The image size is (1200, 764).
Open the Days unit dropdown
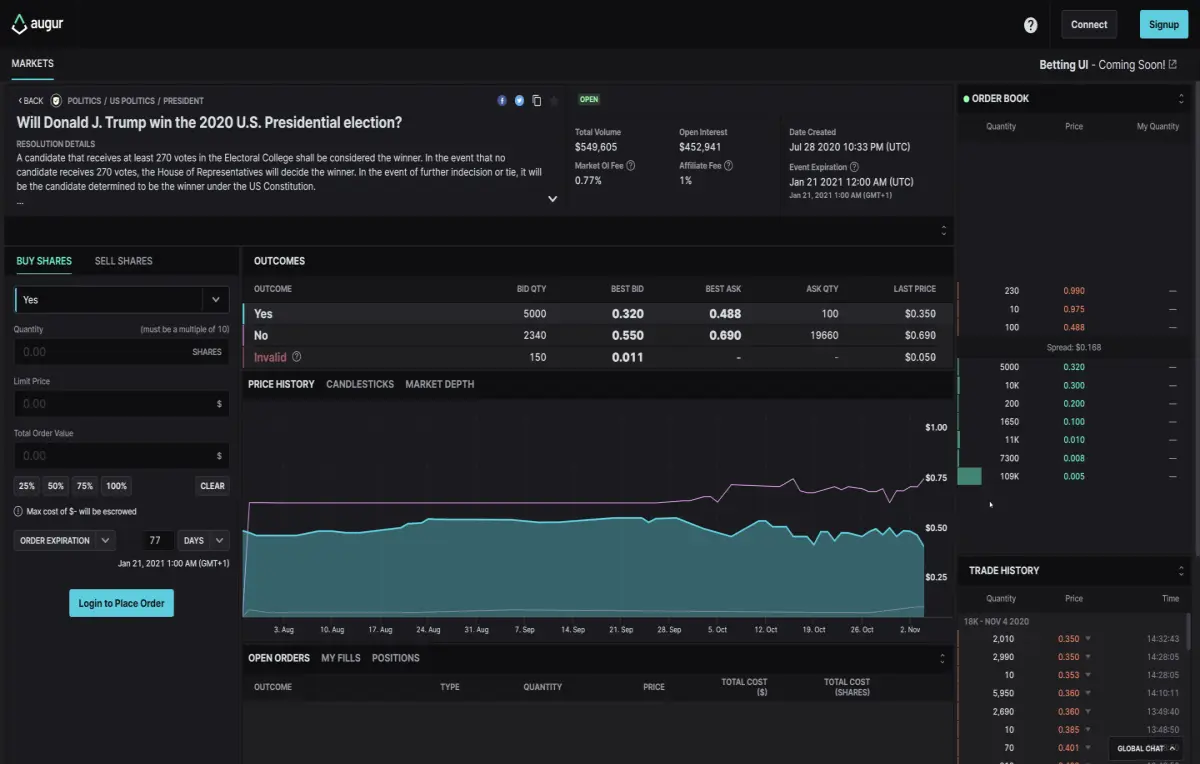click(x=204, y=541)
